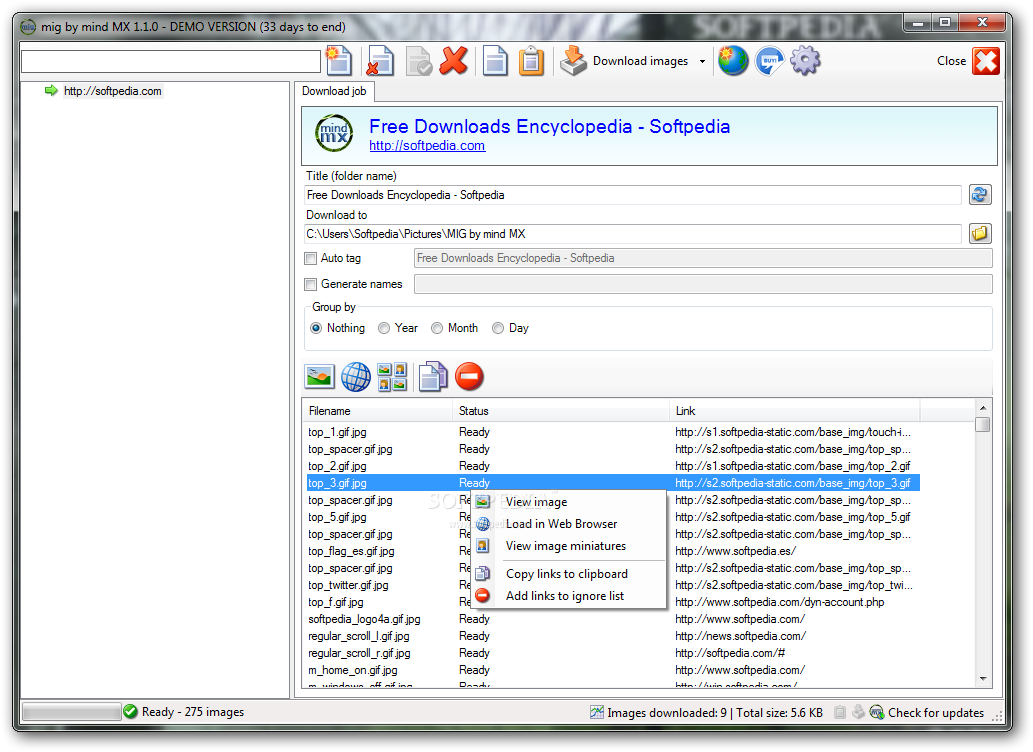The width and height of the screenshot is (1033, 752).
Task: Click the view image miniatures grid icon
Action: click(393, 377)
